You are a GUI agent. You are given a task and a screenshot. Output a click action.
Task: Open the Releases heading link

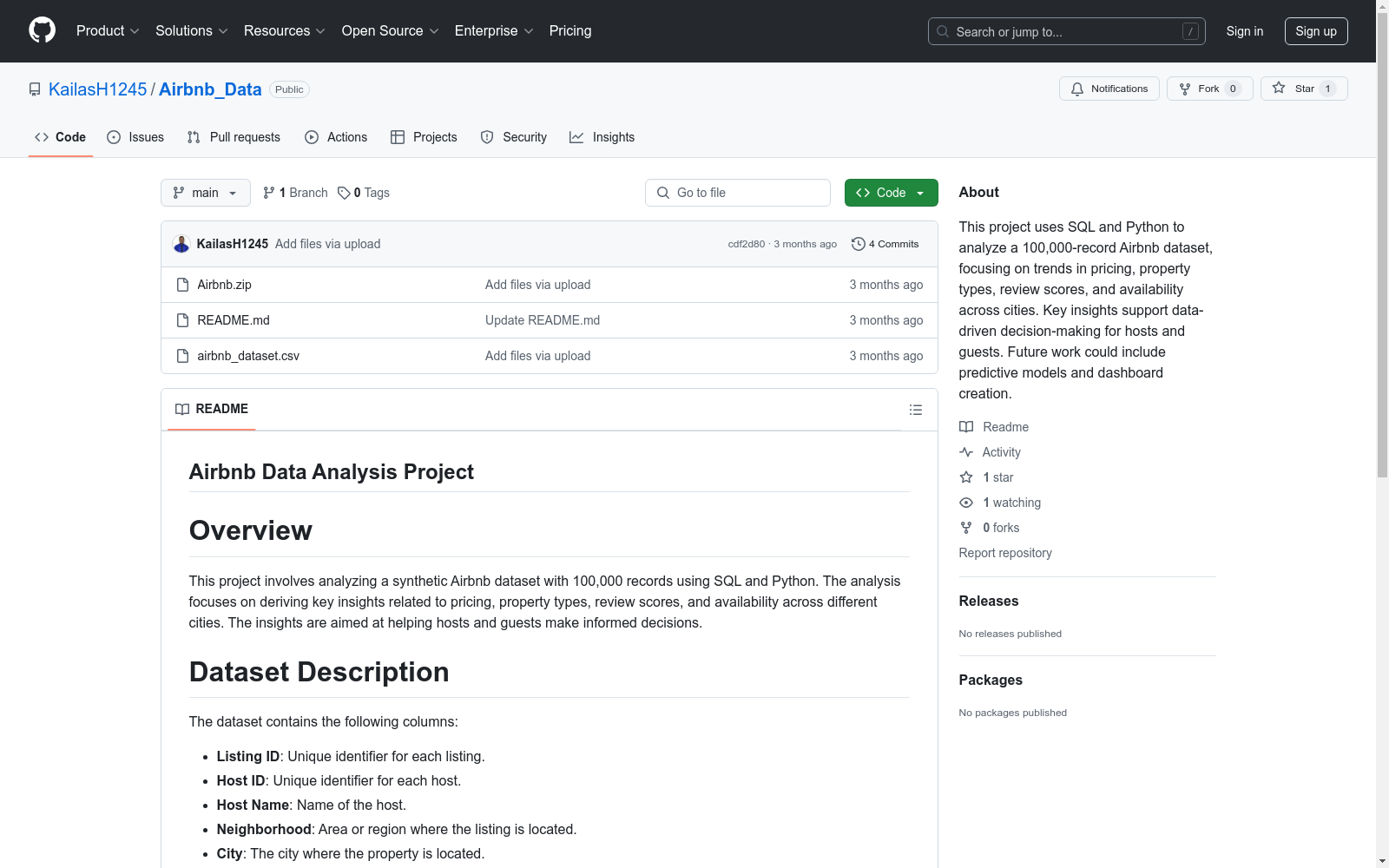pyautogui.click(x=989, y=601)
